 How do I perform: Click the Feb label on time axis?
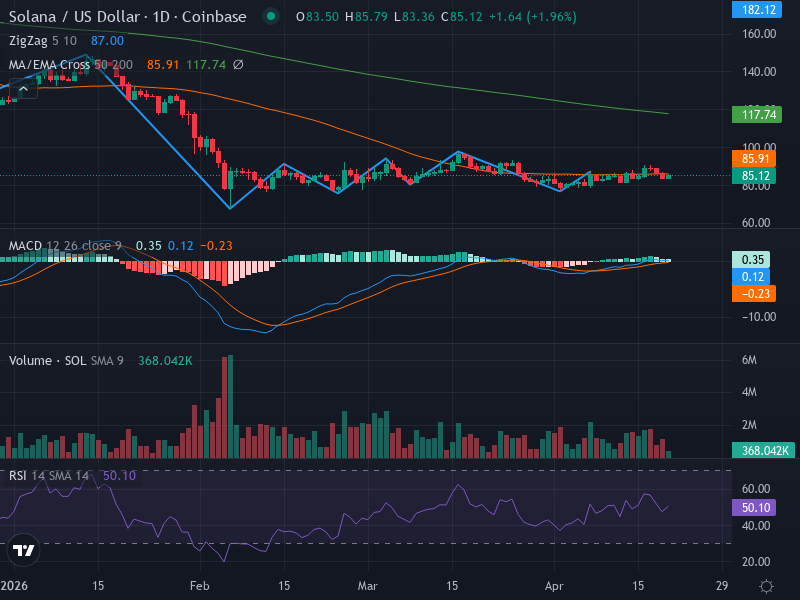tap(199, 586)
